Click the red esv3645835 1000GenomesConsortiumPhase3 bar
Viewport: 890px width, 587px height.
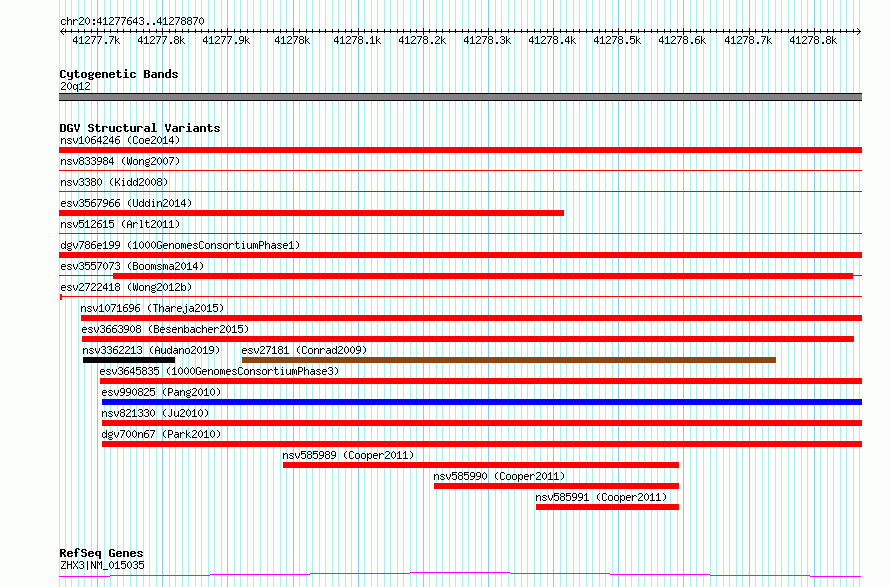(x=481, y=381)
